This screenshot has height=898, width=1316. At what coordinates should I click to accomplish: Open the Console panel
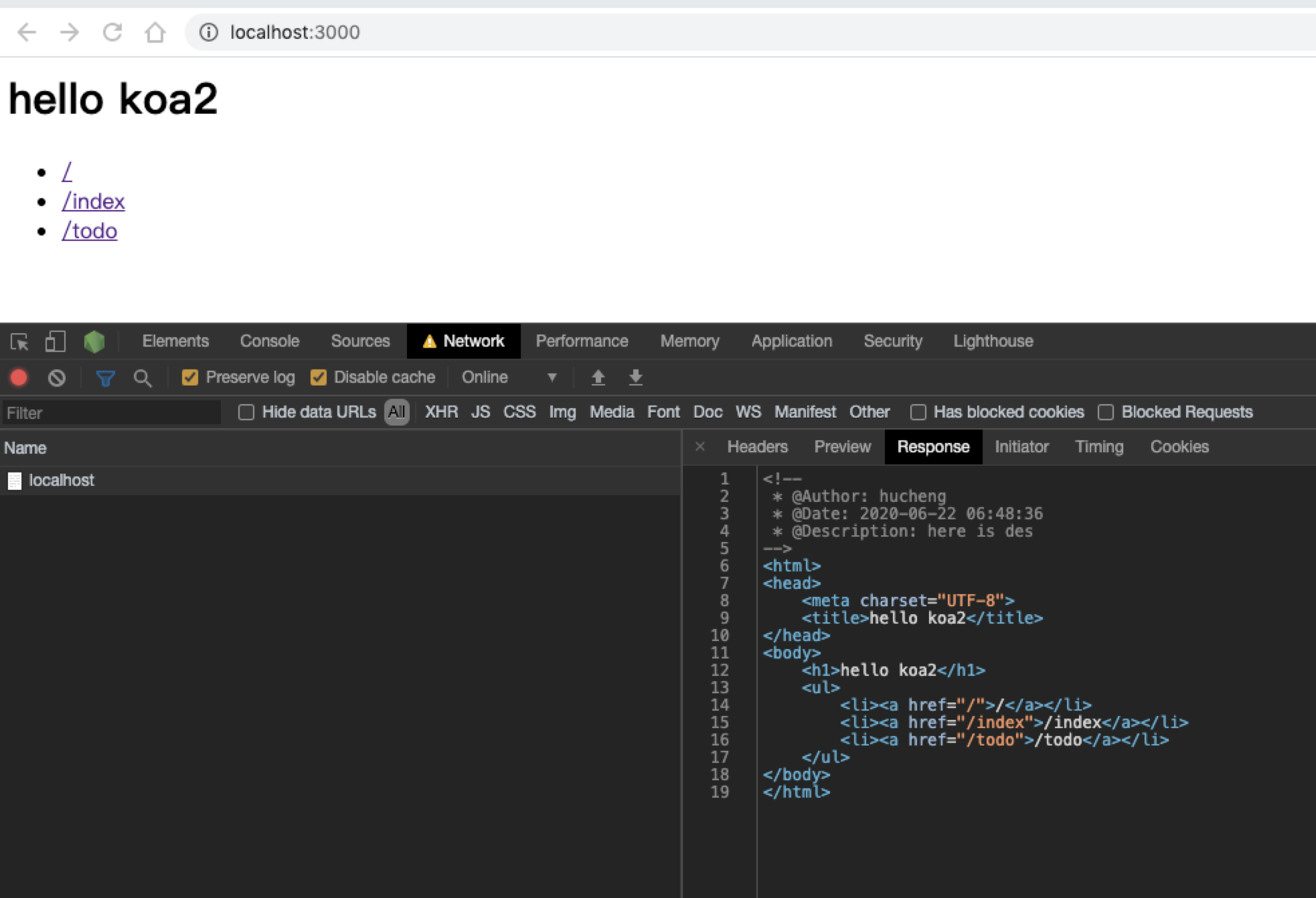pos(270,341)
